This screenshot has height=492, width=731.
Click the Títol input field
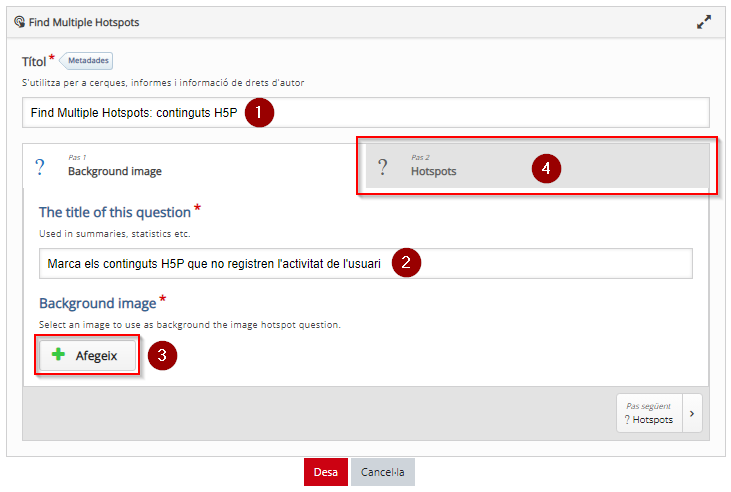coord(366,112)
